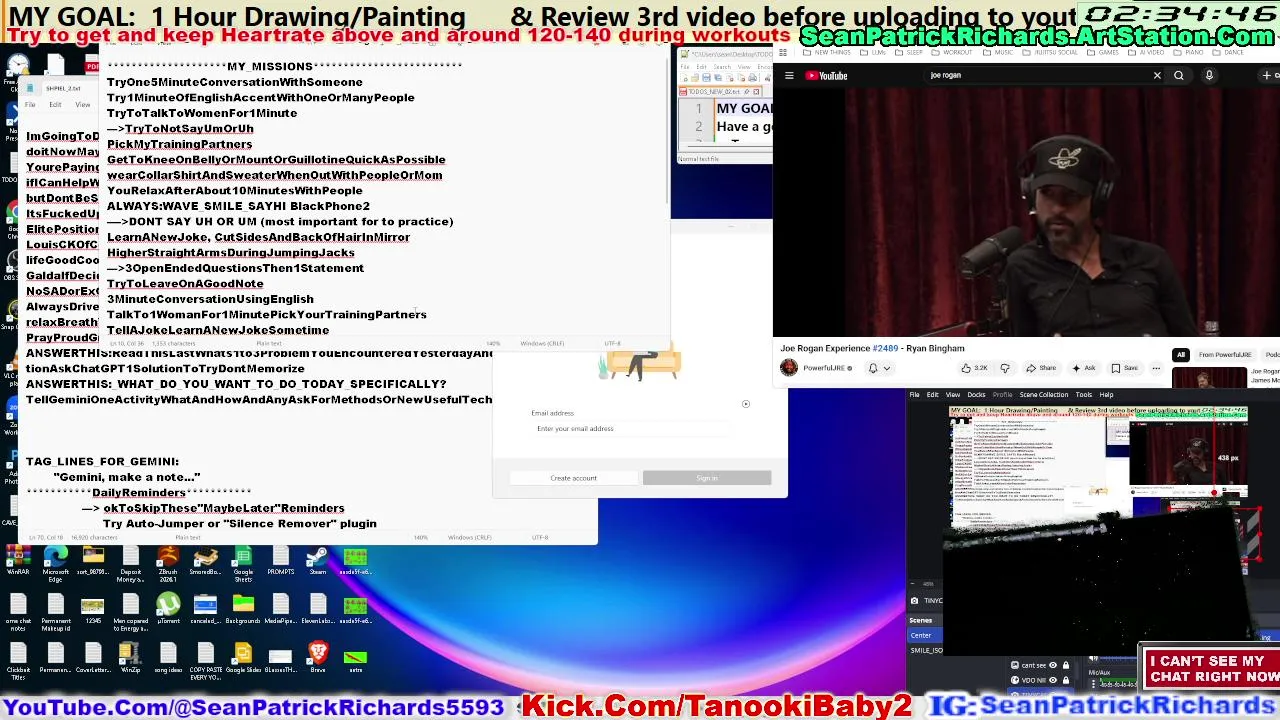This screenshot has width=1280, height=720.
Task: Select the 'From PowerfulJRE' filter chip
Action: tap(1225, 355)
